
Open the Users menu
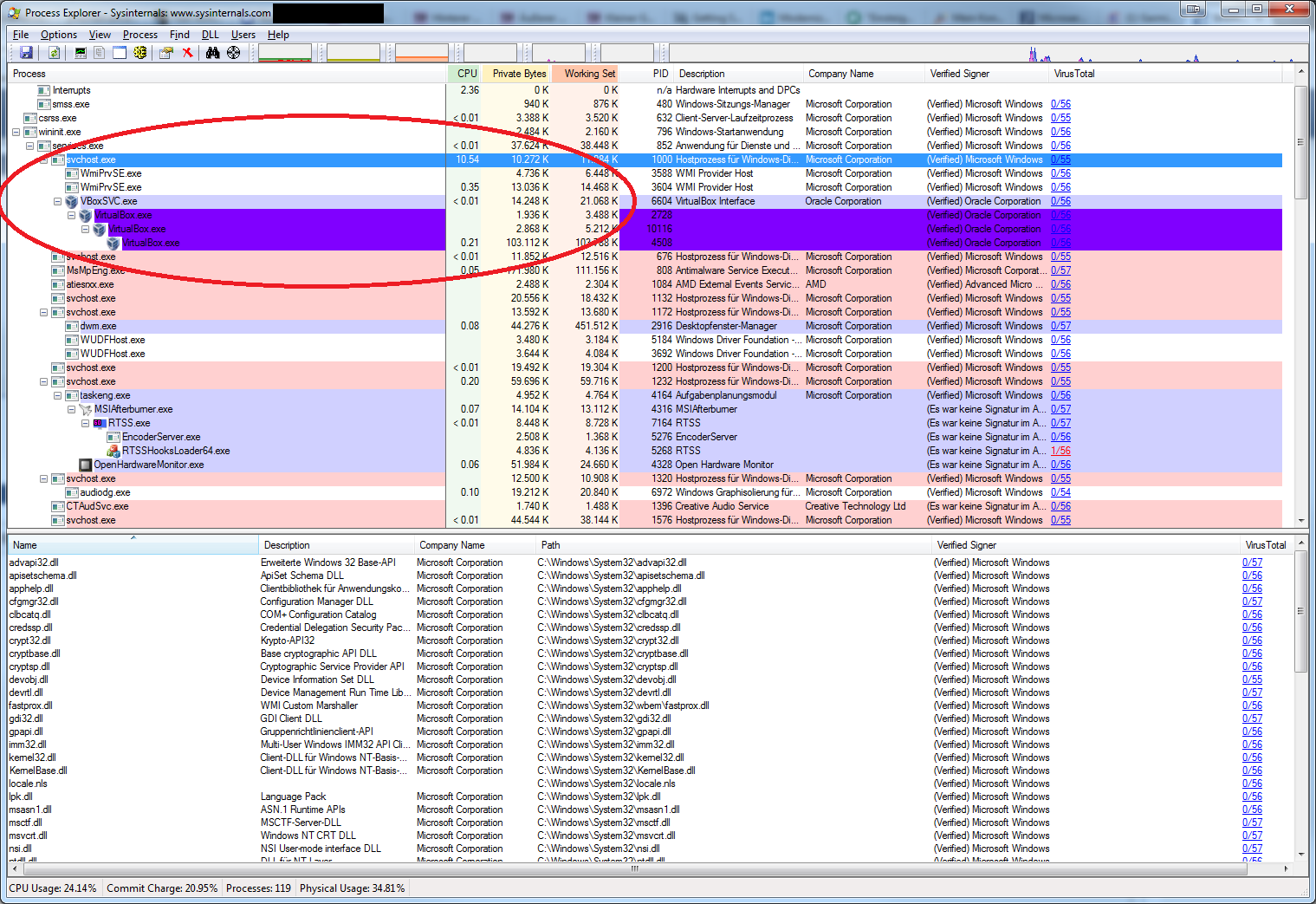(243, 35)
